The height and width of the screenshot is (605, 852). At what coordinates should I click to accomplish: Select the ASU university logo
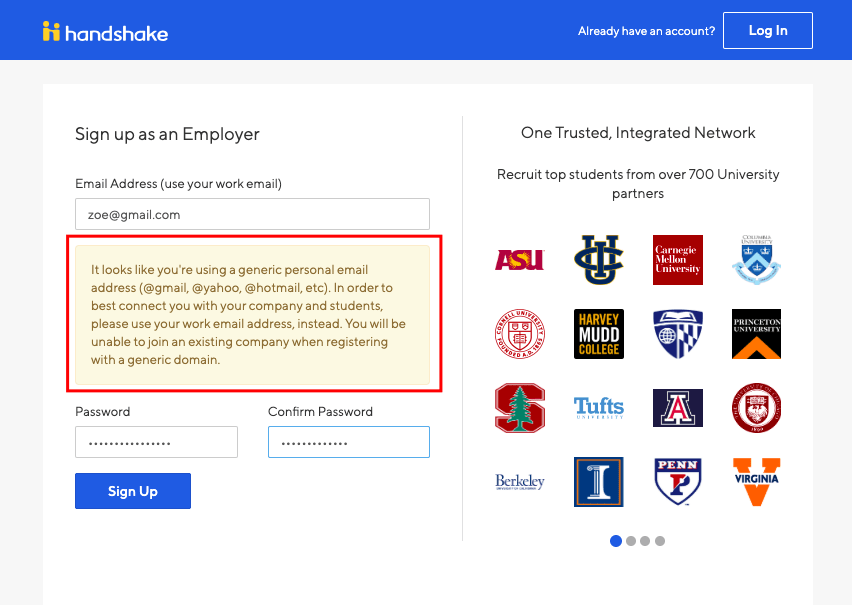(x=520, y=259)
